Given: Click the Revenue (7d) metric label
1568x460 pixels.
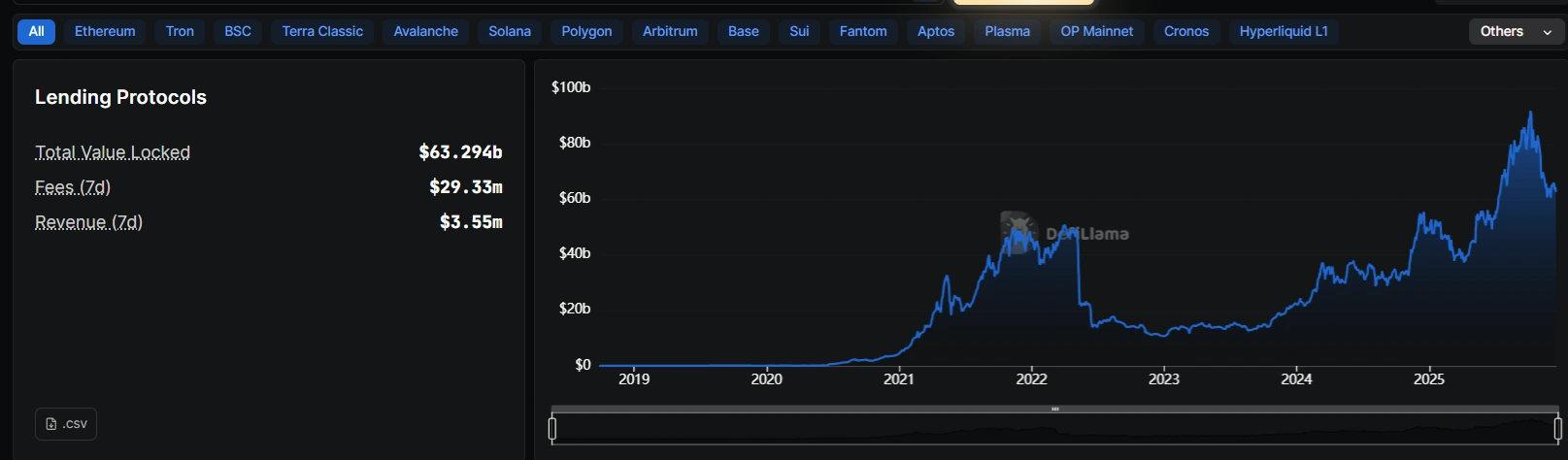Looking at the screenshot, I should click(88, 222).
